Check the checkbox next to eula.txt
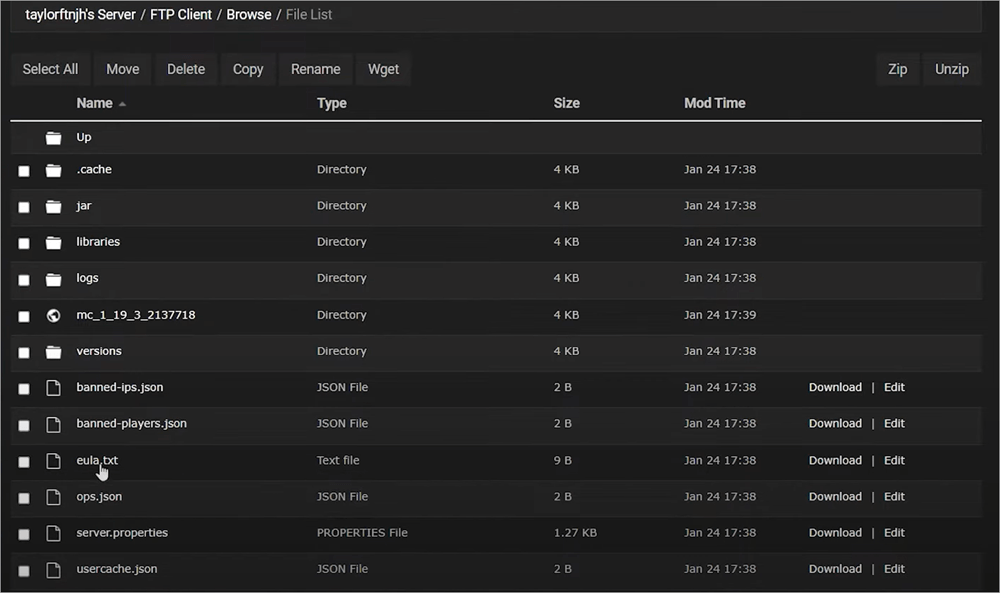The height and width of the screenshot is (593, 1000). 23,460
